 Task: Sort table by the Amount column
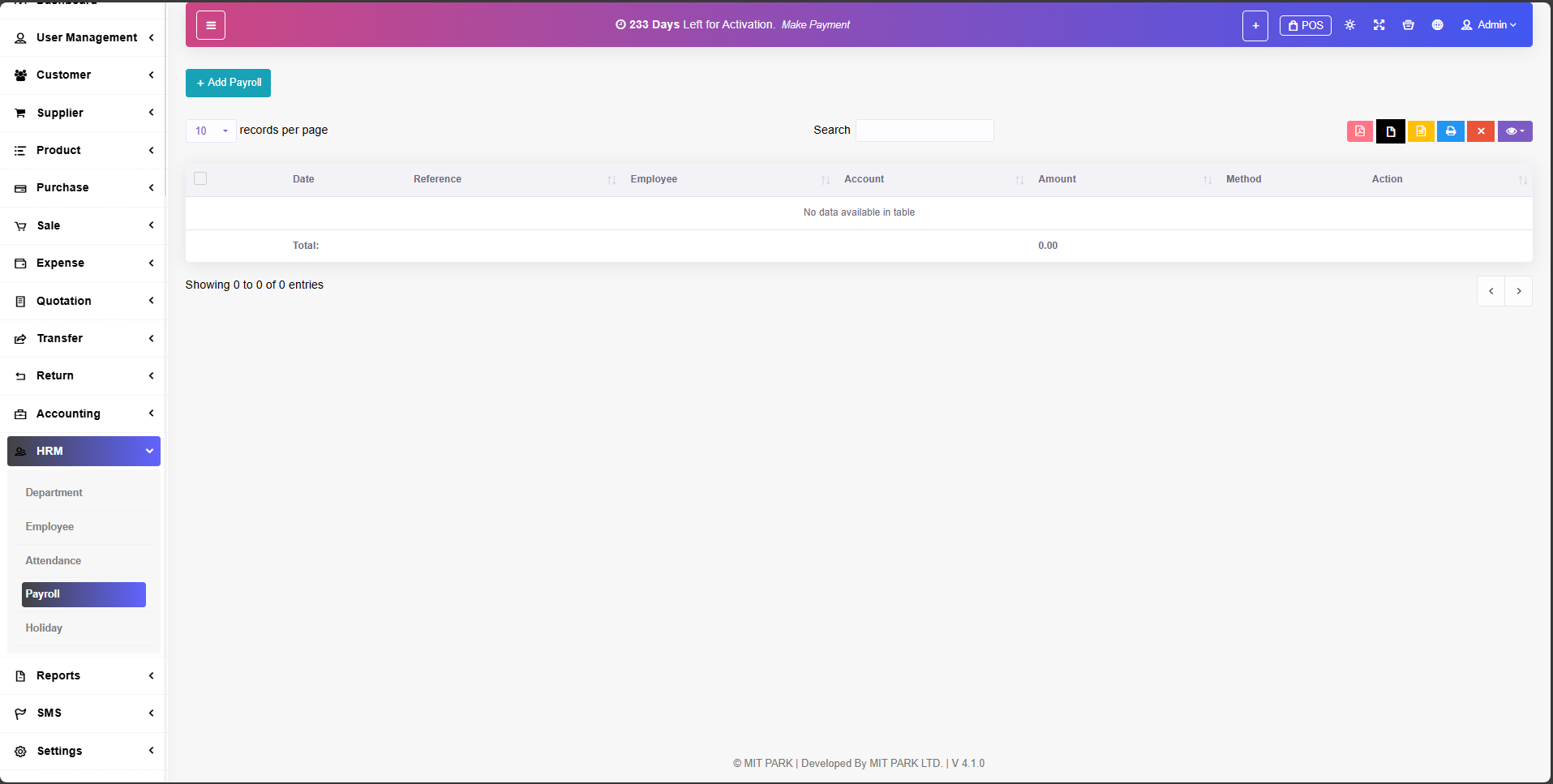click(x=1057, y=179)
